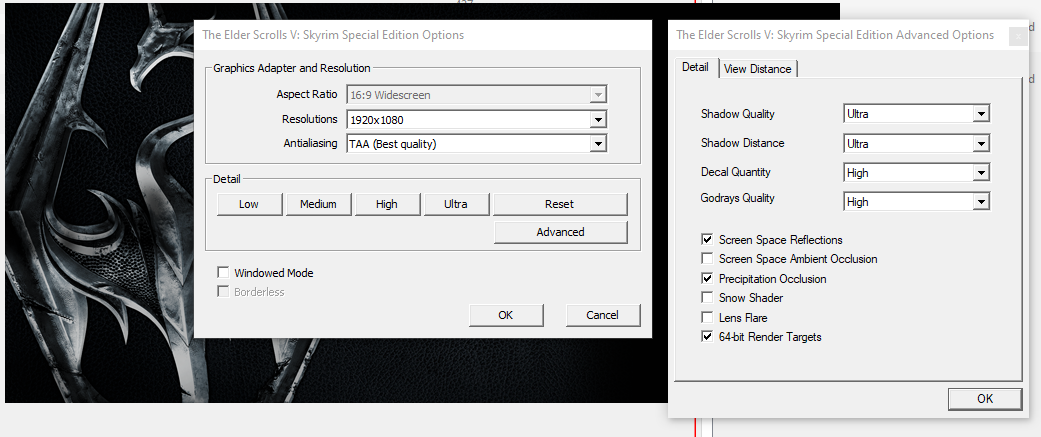This screenshot has height=437, width=1041.
Task: Apply the Low detail preset
Action: point(250,204)
